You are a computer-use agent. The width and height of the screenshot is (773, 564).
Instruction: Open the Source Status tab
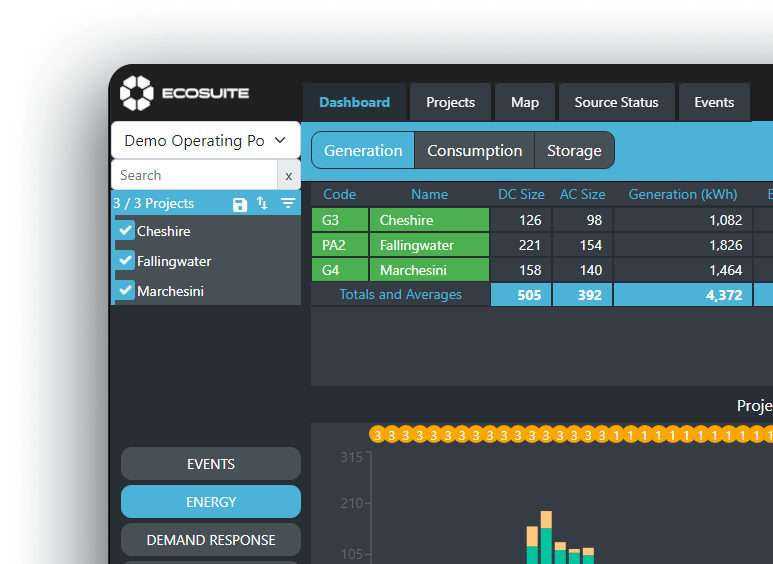coord(616,102)
